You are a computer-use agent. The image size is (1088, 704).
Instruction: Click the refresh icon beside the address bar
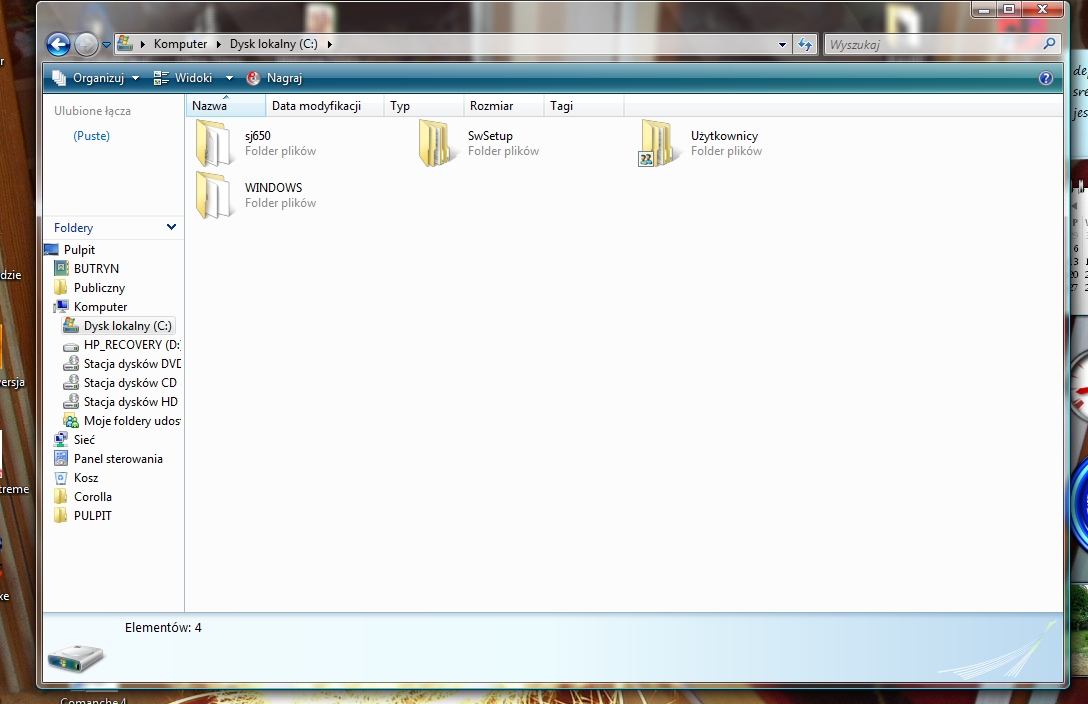pos(804,43)
